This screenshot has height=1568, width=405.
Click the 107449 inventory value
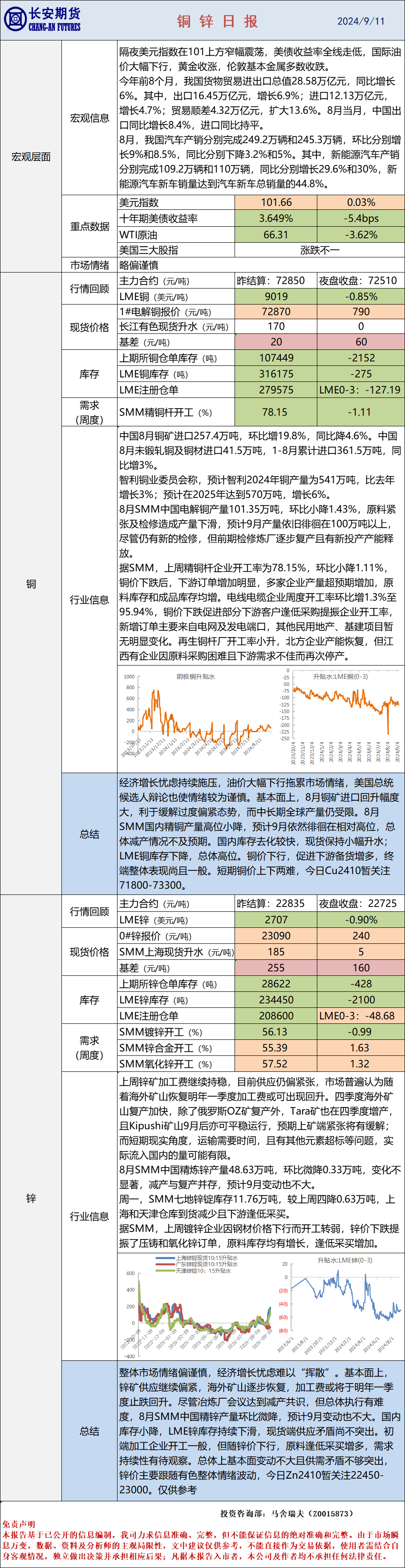[x=276, y=358]
